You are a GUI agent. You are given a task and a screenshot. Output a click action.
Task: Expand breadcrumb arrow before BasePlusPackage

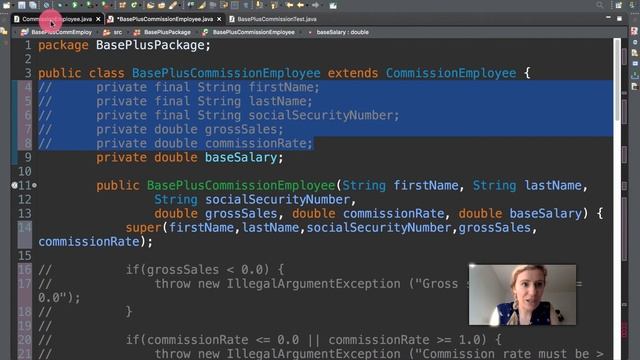pos(128,32)
